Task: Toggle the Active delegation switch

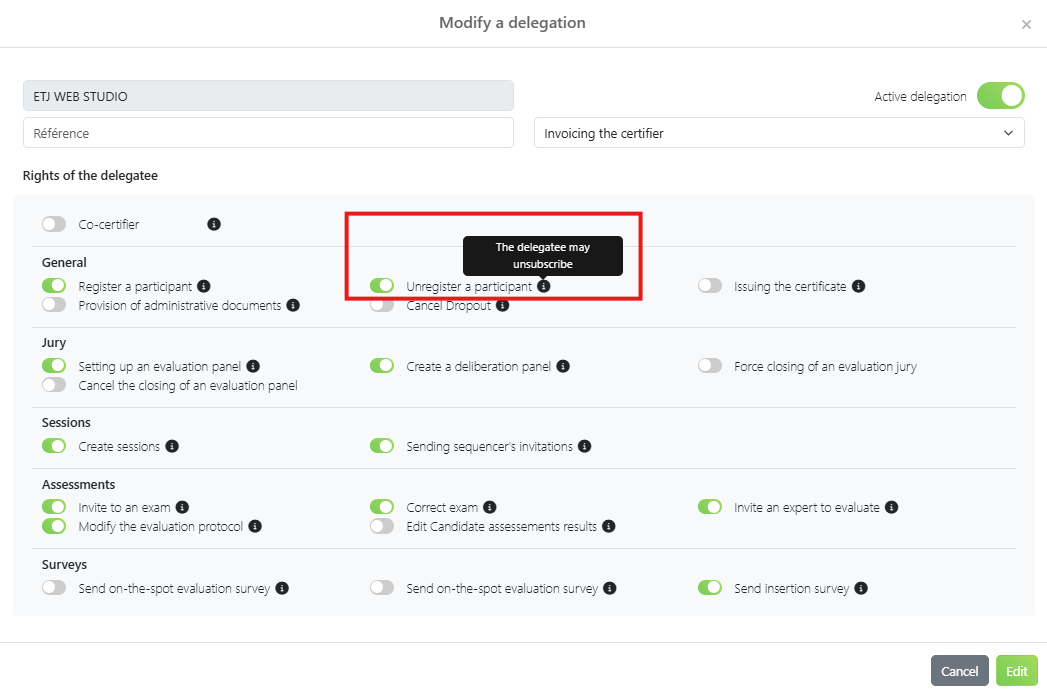Action: pos(1000,96)
